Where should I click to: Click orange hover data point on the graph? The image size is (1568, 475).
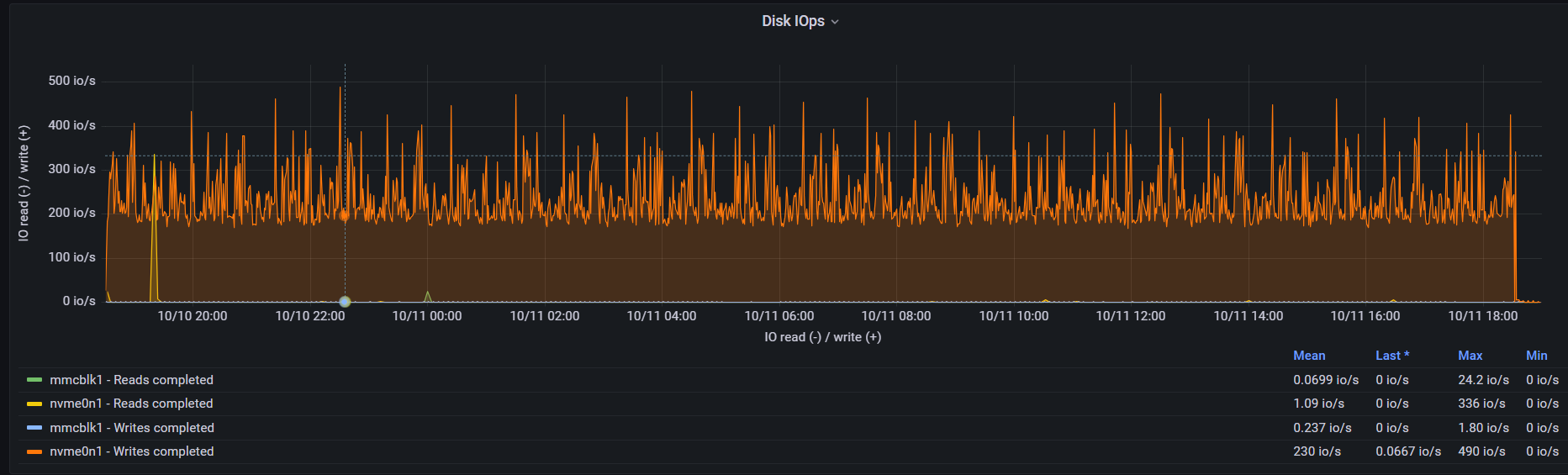click(x=344, y=215)
